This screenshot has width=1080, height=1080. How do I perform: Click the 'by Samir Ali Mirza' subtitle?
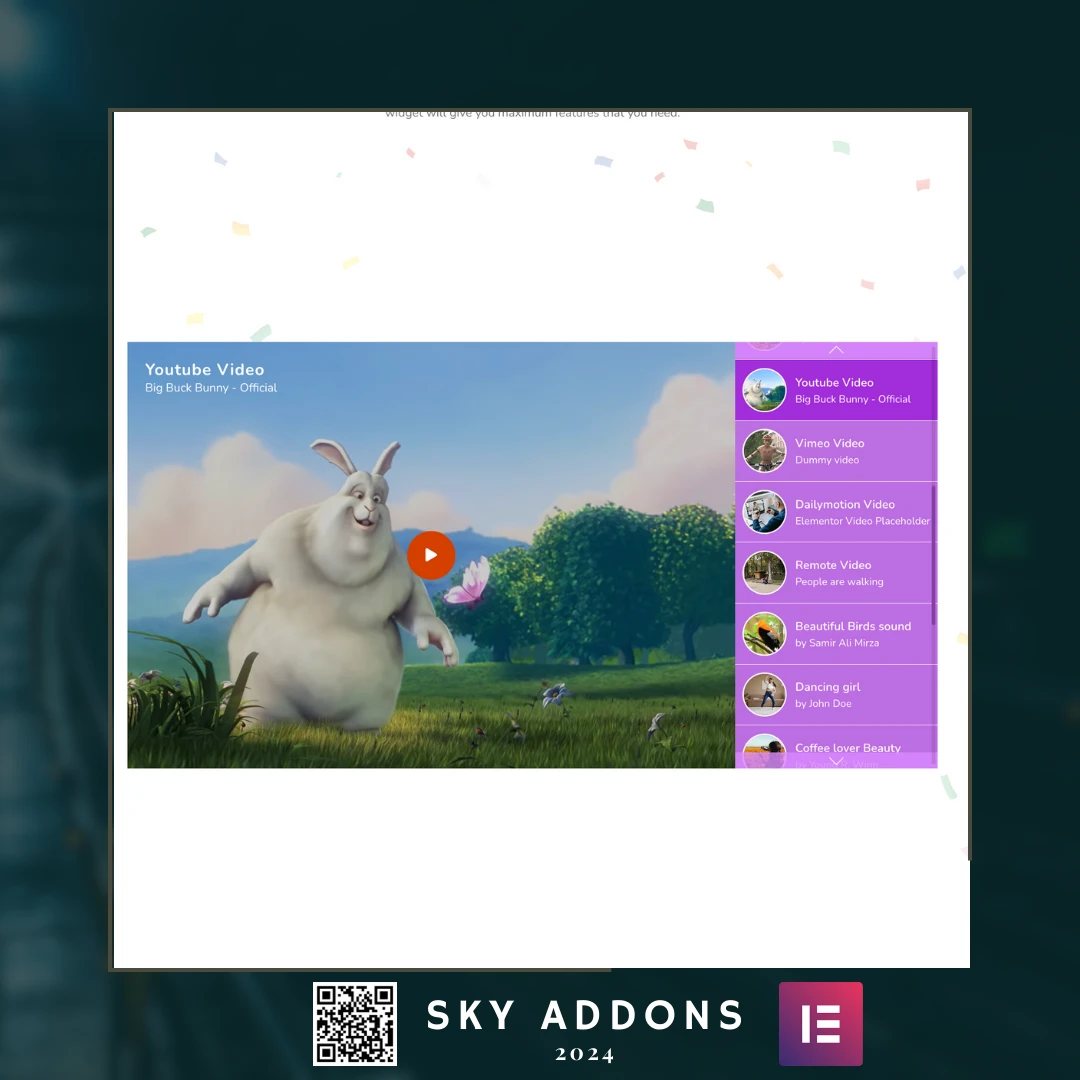(x=837, y=643)
